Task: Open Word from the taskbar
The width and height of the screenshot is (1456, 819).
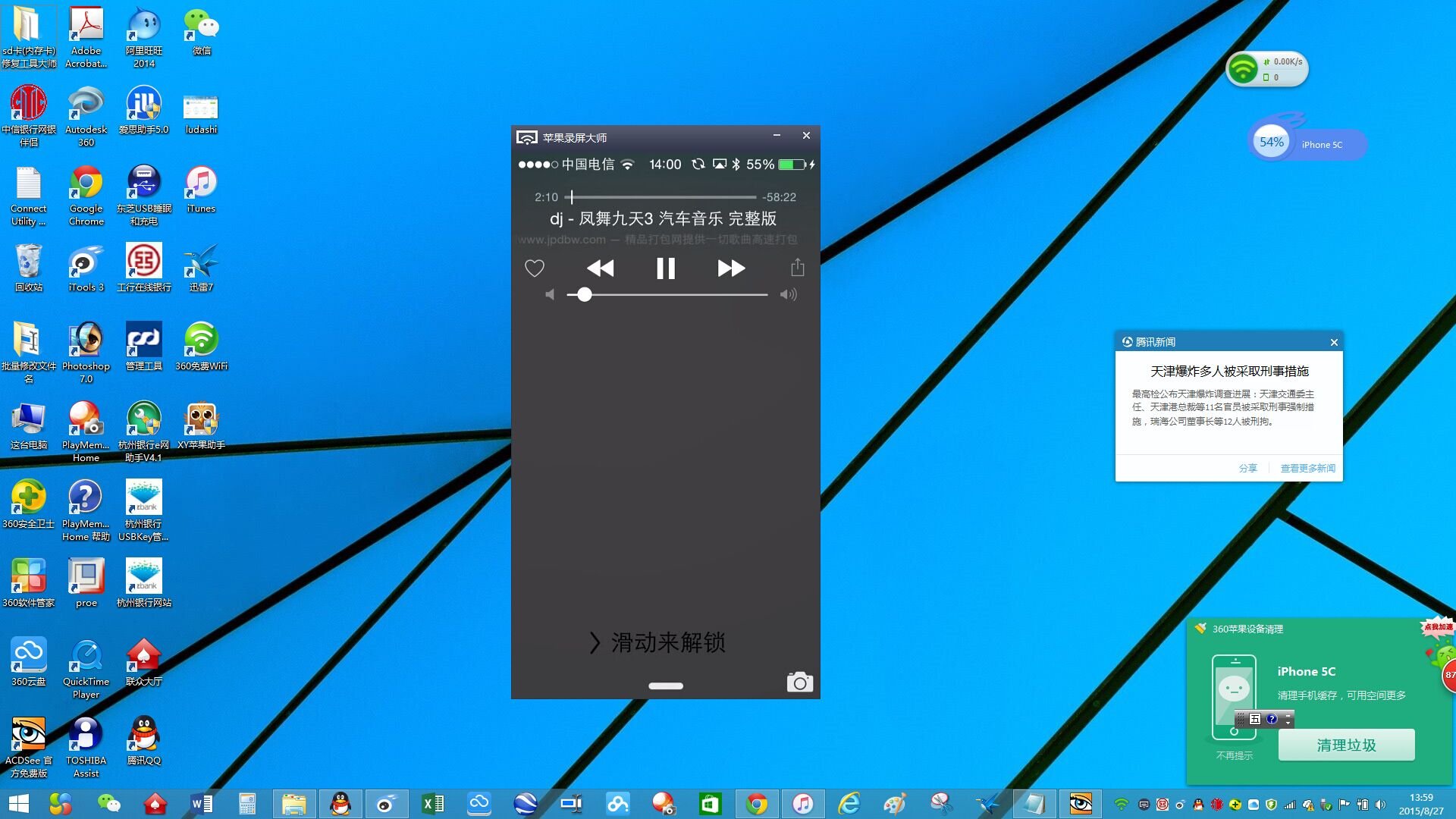Action: [202, 803]
